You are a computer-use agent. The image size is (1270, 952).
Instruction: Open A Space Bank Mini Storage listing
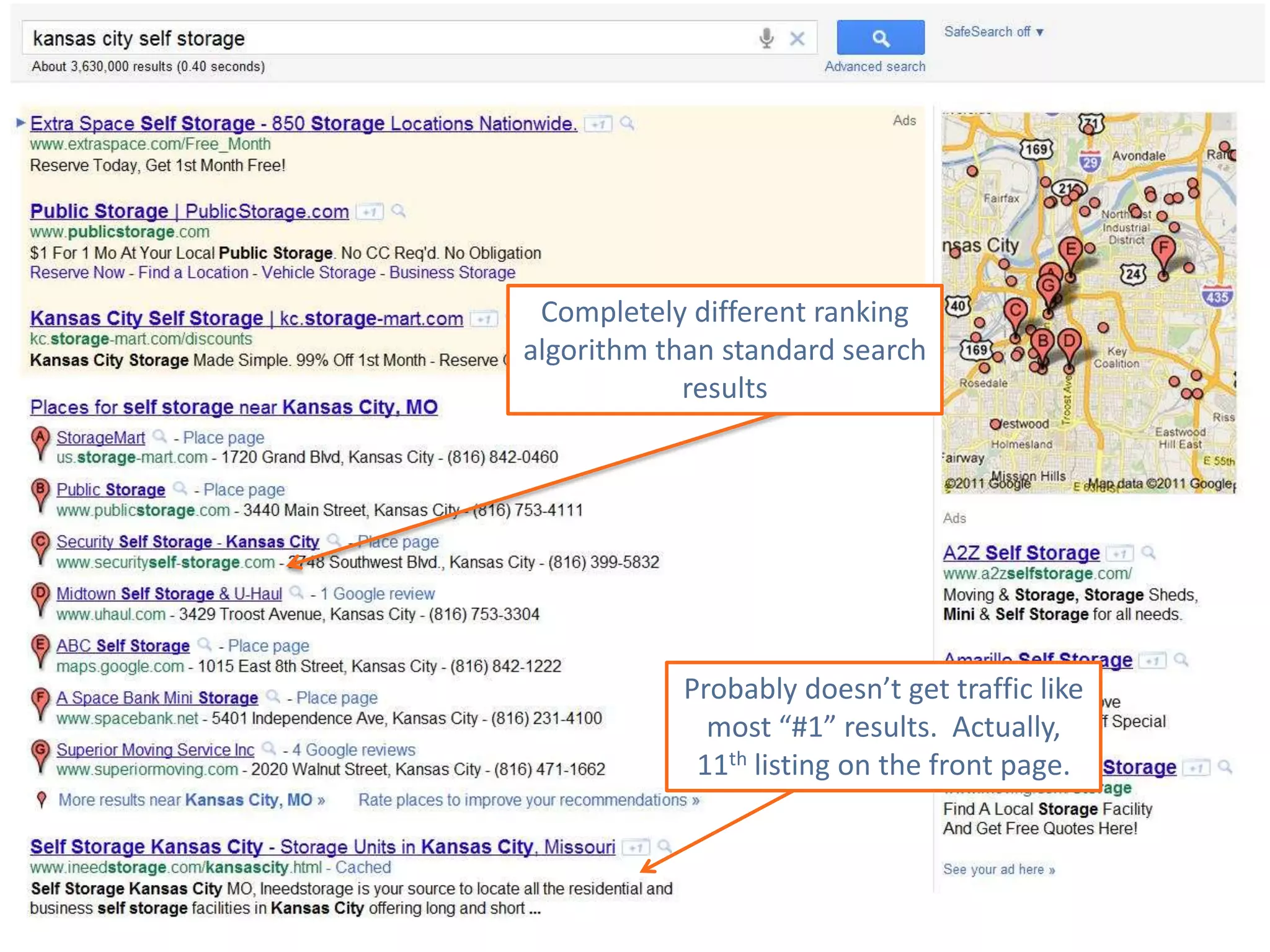(157, 698)
